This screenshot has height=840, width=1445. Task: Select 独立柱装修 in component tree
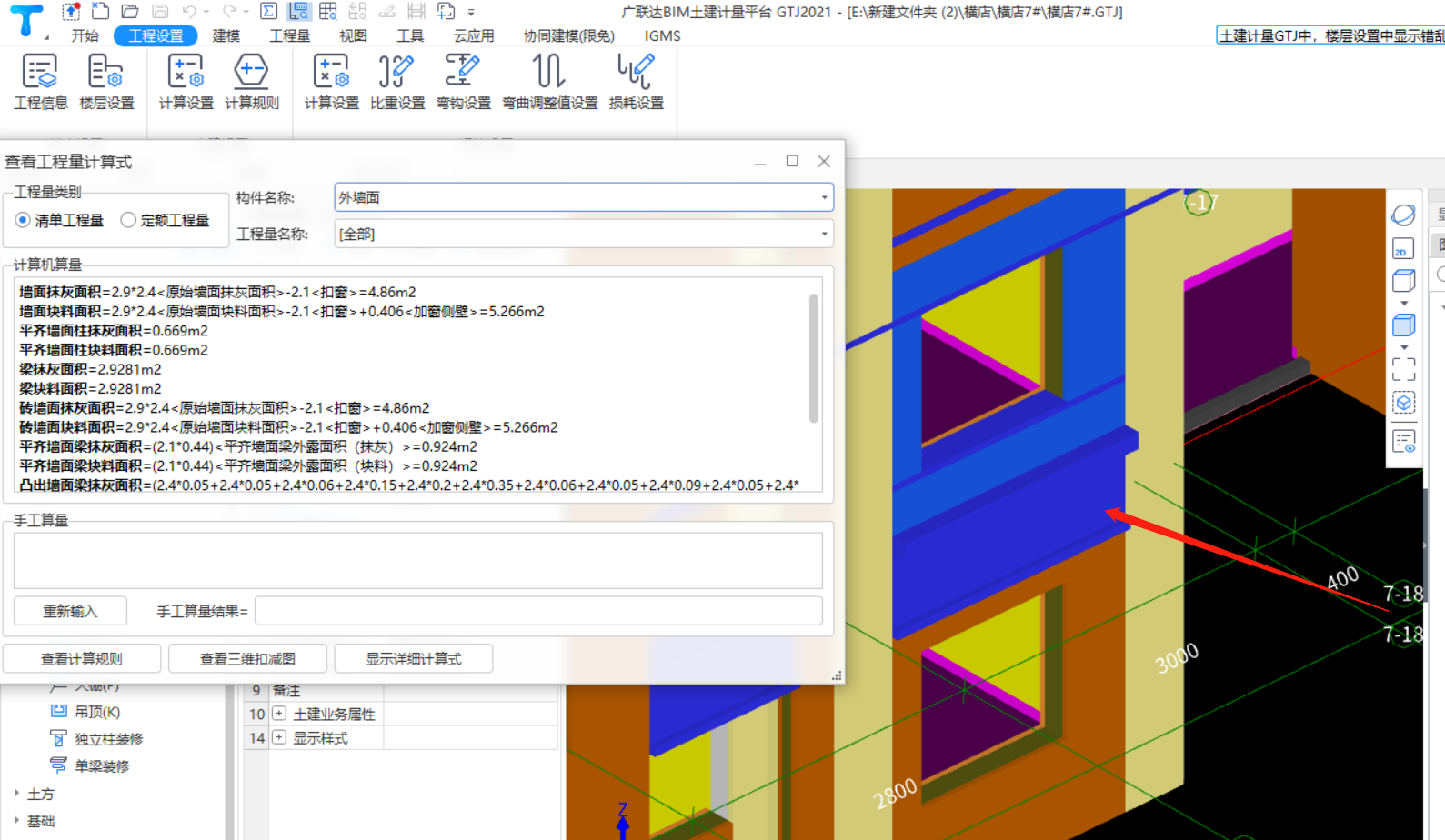point(108,739)
